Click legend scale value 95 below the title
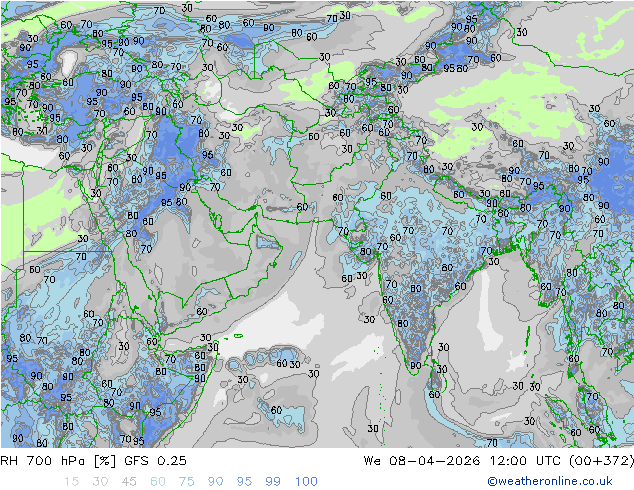The image size is (634, 490). 244,482
